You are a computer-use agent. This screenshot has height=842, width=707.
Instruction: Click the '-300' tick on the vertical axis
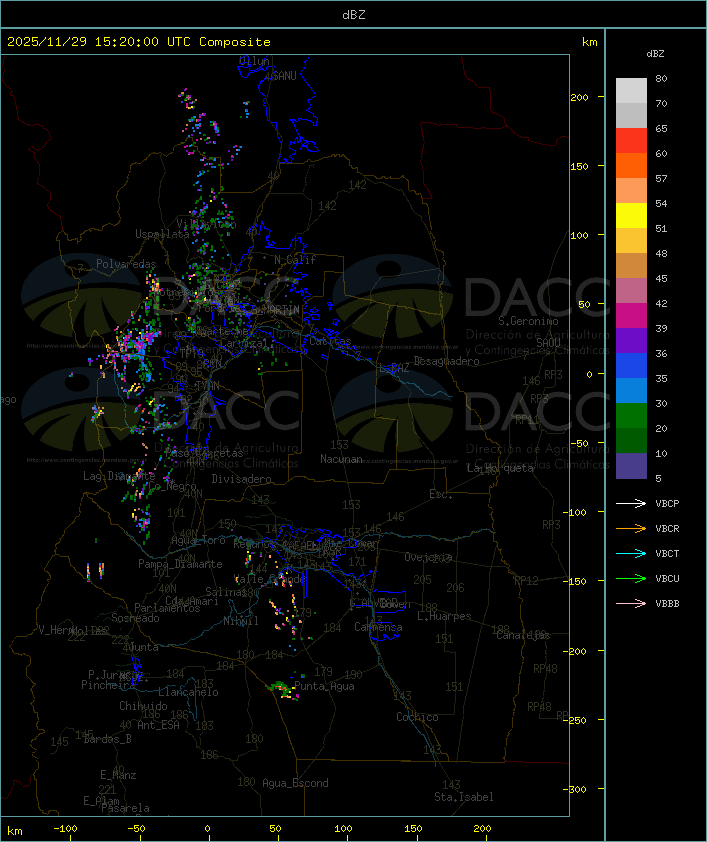pyautogui.click(x=576, y=789)
